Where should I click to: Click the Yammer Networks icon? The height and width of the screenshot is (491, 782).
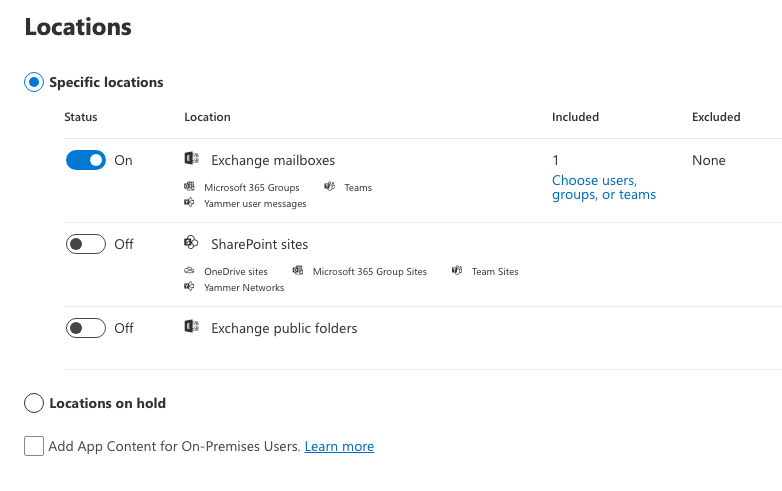(x=189, y=287)
